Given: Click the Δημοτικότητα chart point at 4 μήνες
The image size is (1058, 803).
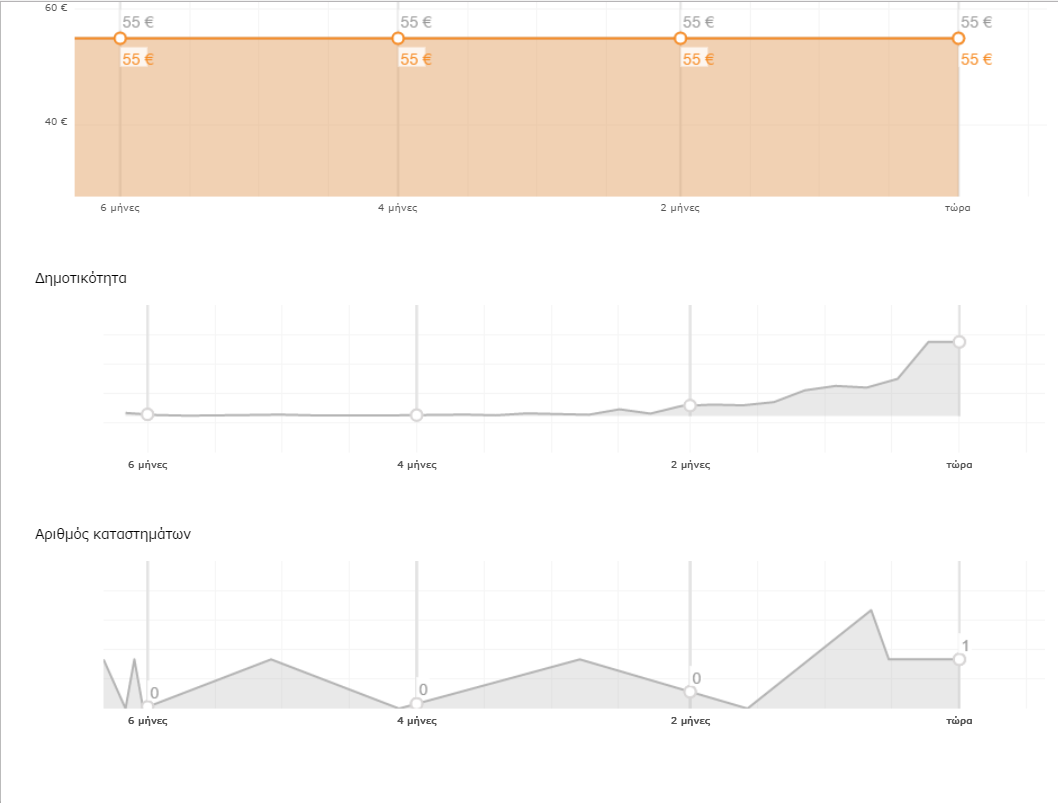Looking at the screenshot, I should tap(417, 415).
